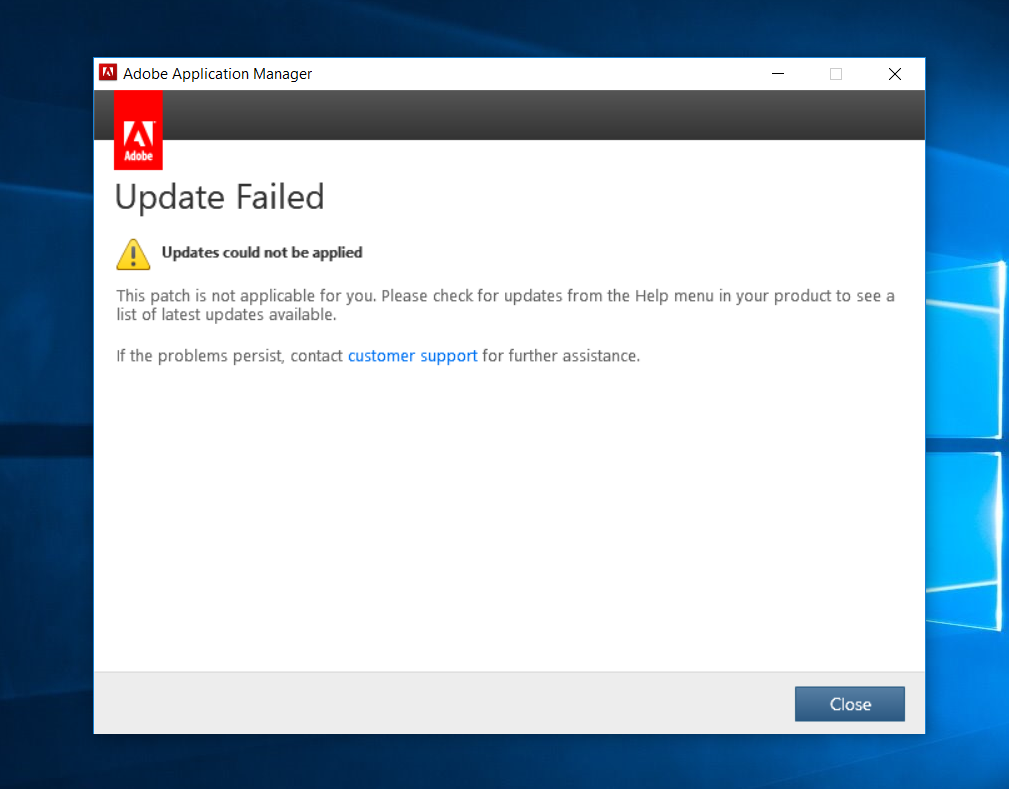Click the small Adobe icon in the title bar
The width and height of the screenshot is (1009, 789).
108,73
